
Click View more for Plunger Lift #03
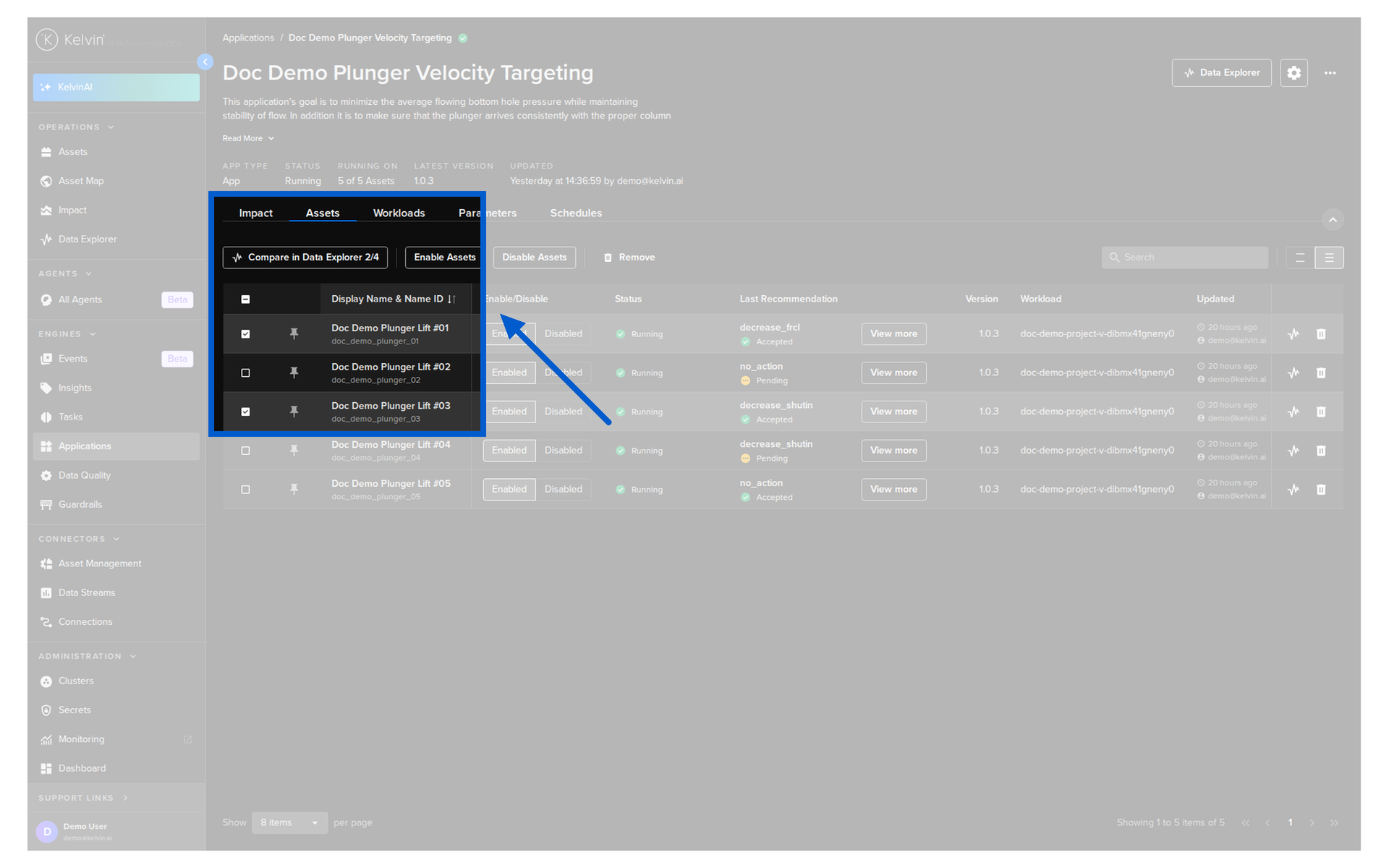[893, 412]
